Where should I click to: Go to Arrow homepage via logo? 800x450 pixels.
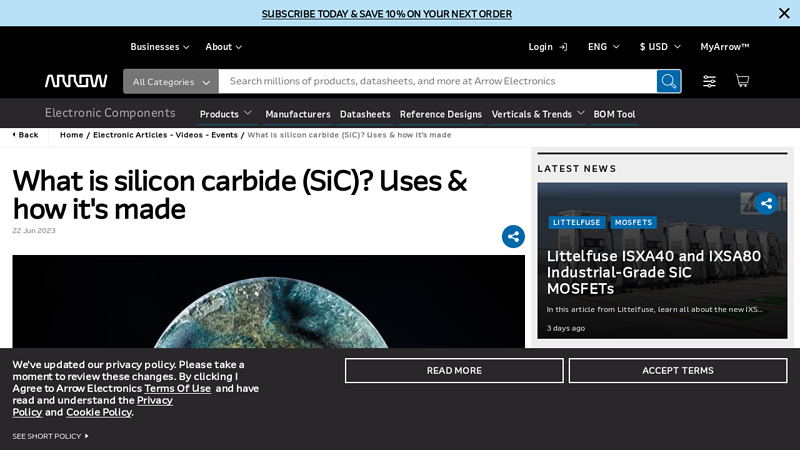point(76,81)
